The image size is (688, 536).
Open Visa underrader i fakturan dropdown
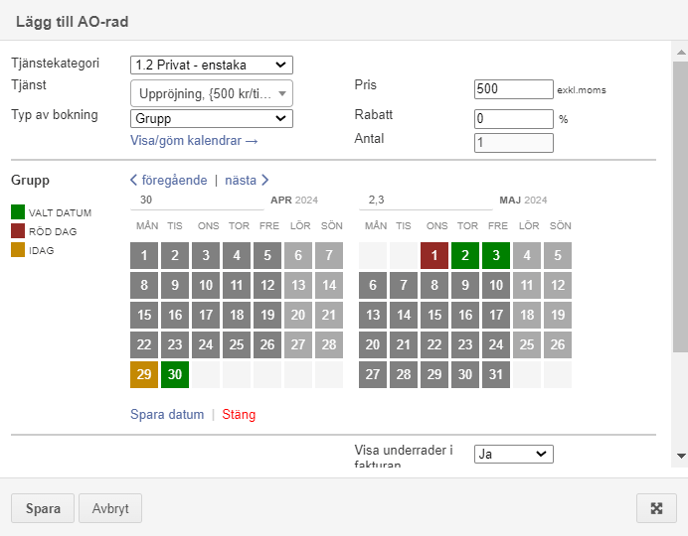pos(513,454)
